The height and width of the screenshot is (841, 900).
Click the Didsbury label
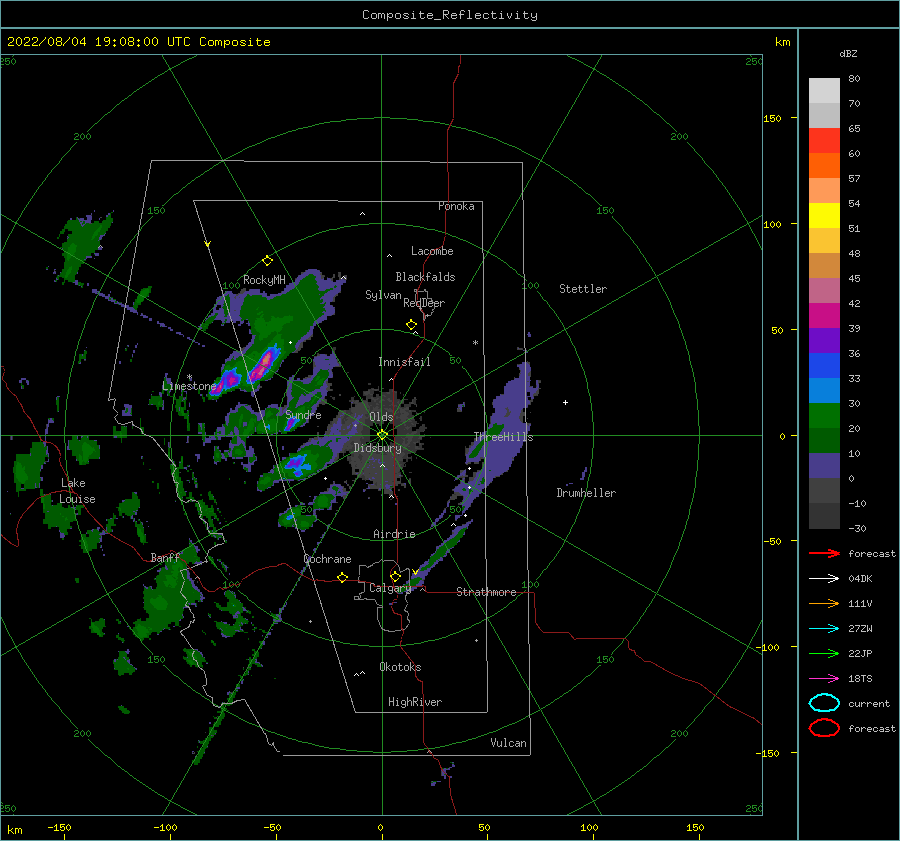378,448
